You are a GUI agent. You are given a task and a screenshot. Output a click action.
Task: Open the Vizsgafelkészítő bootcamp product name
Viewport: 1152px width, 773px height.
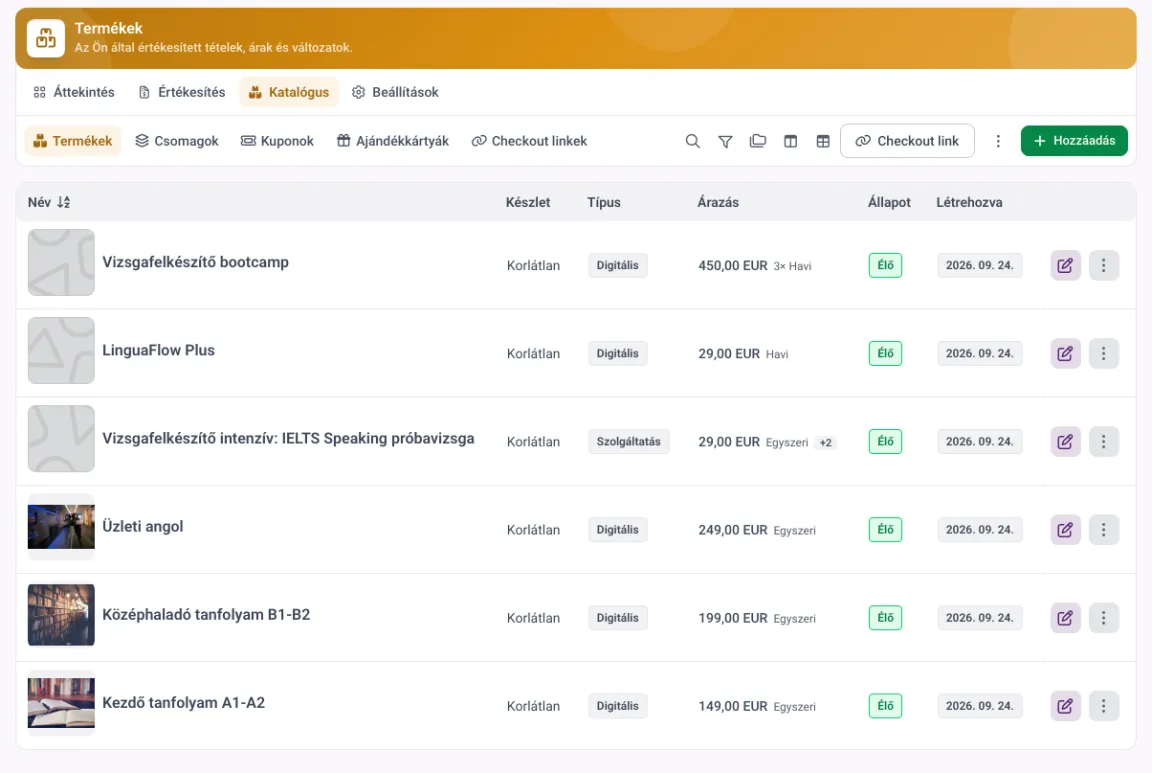click(195, 262)
